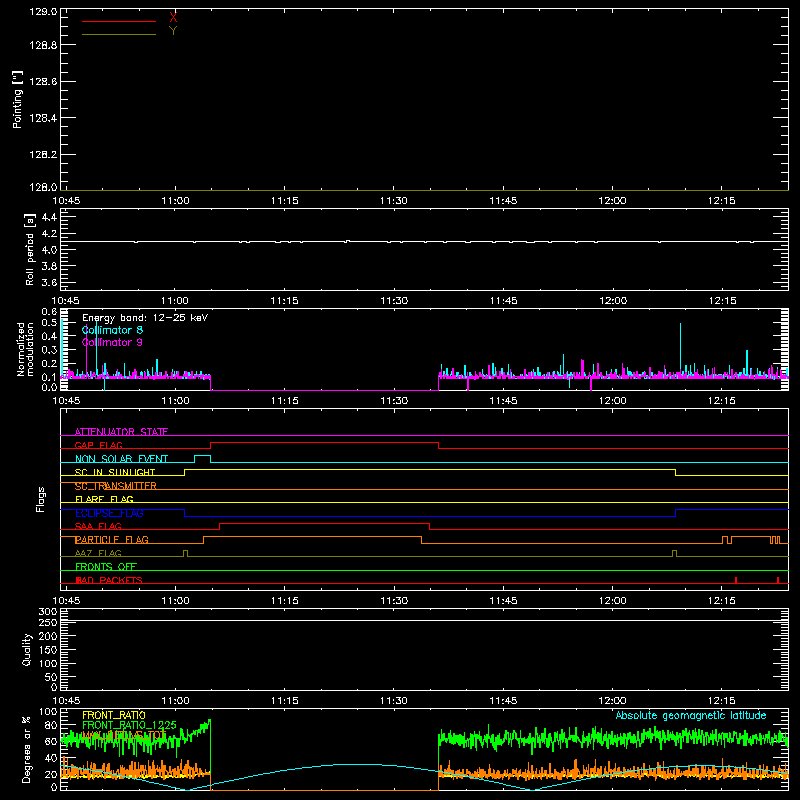This screenshot has height=800, width=800.
Task: Click 12:00 time label under Roll period panel
Action: click(613, 301)
